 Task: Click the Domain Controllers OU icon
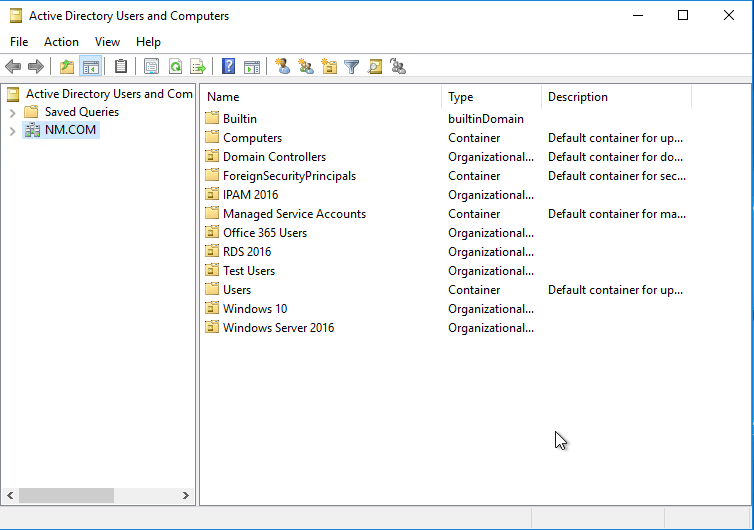tap(212, 156)
